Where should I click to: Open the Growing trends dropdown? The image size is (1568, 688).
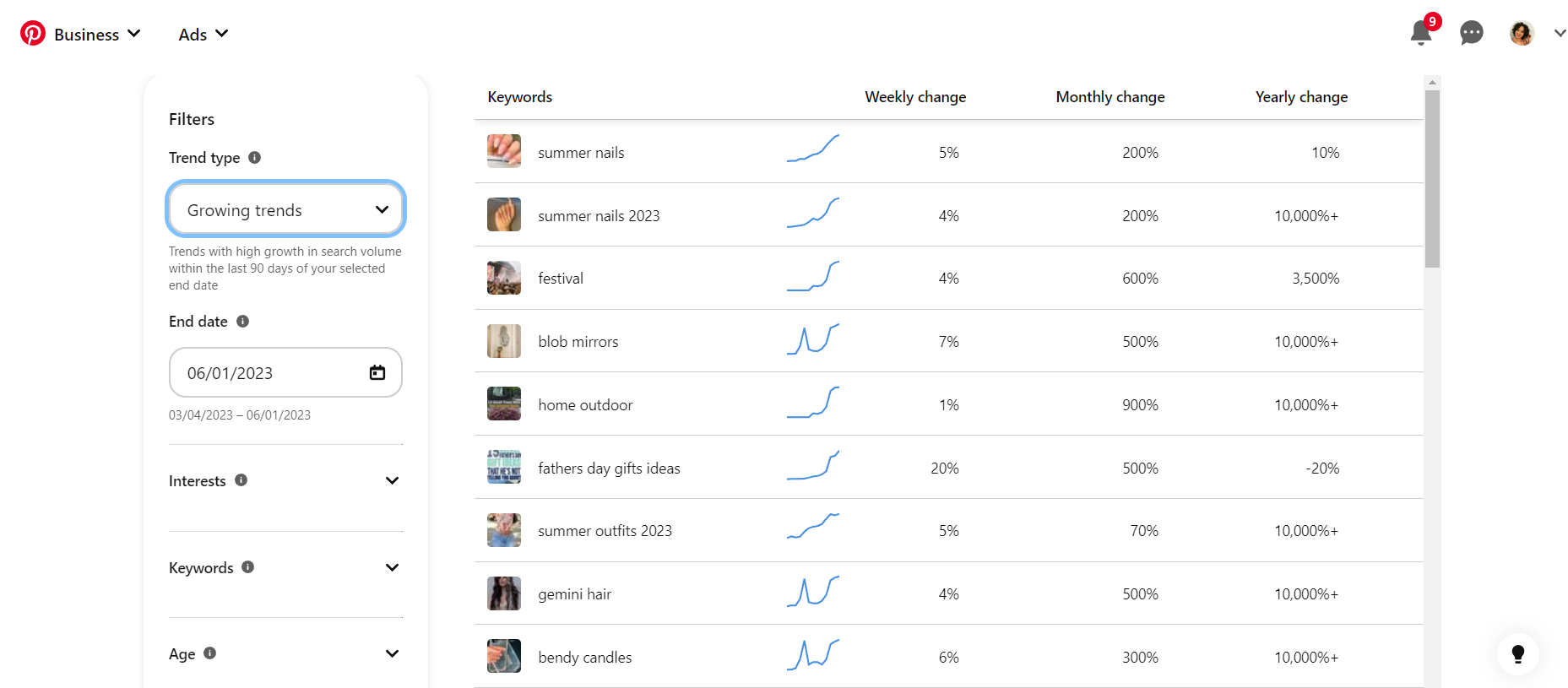pyautogui.click(x=285, y=209)
